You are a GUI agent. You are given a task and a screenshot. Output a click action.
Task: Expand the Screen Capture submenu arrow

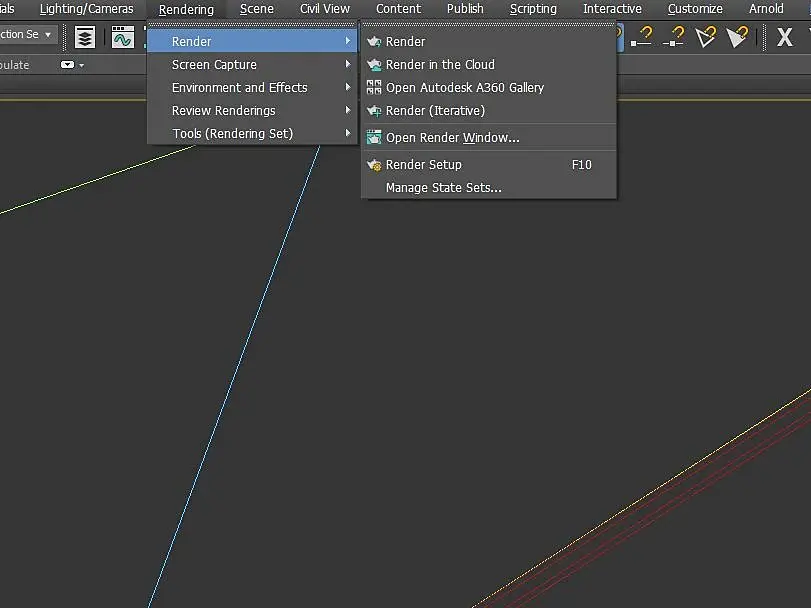pyautogui.click(x=348, y=64)
